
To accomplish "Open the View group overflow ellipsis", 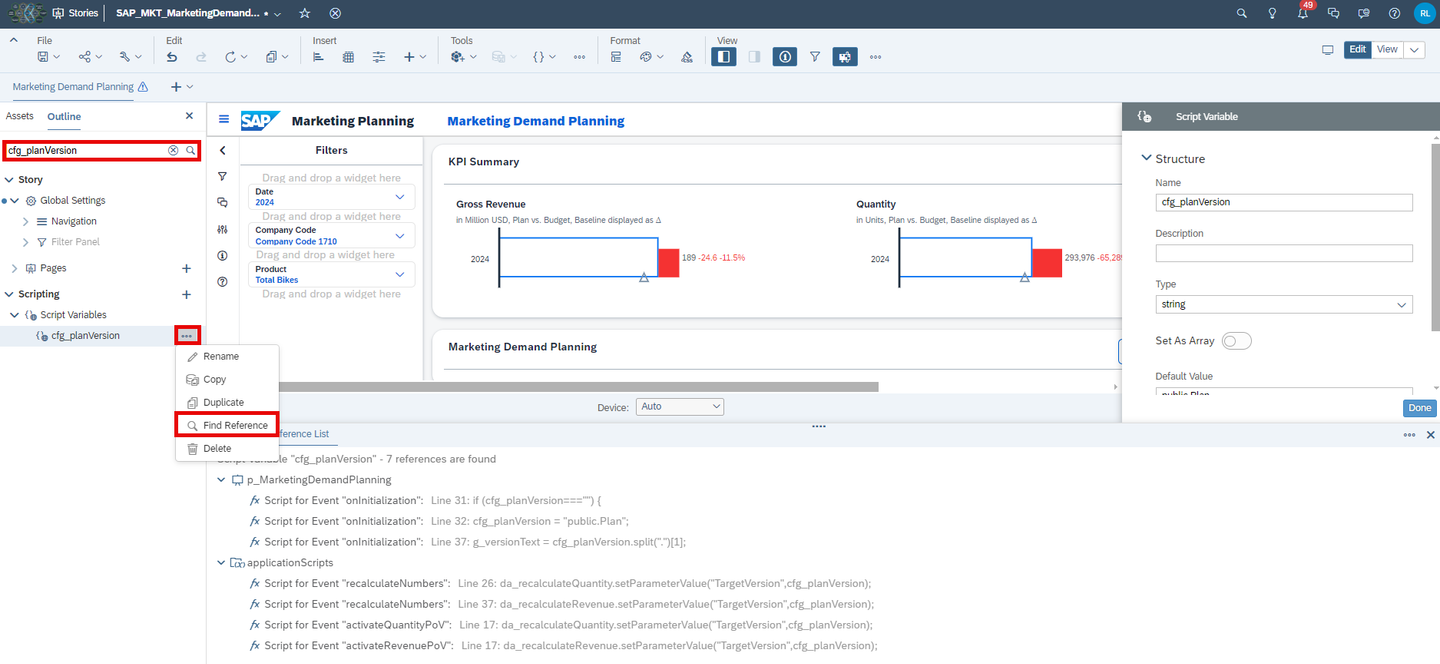I will 876,57.
